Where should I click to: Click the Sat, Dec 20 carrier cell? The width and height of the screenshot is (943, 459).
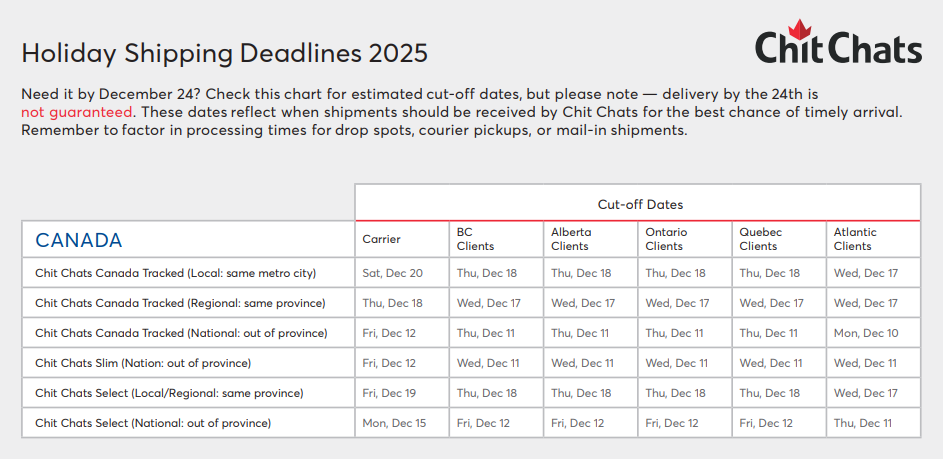pos(392,273)
